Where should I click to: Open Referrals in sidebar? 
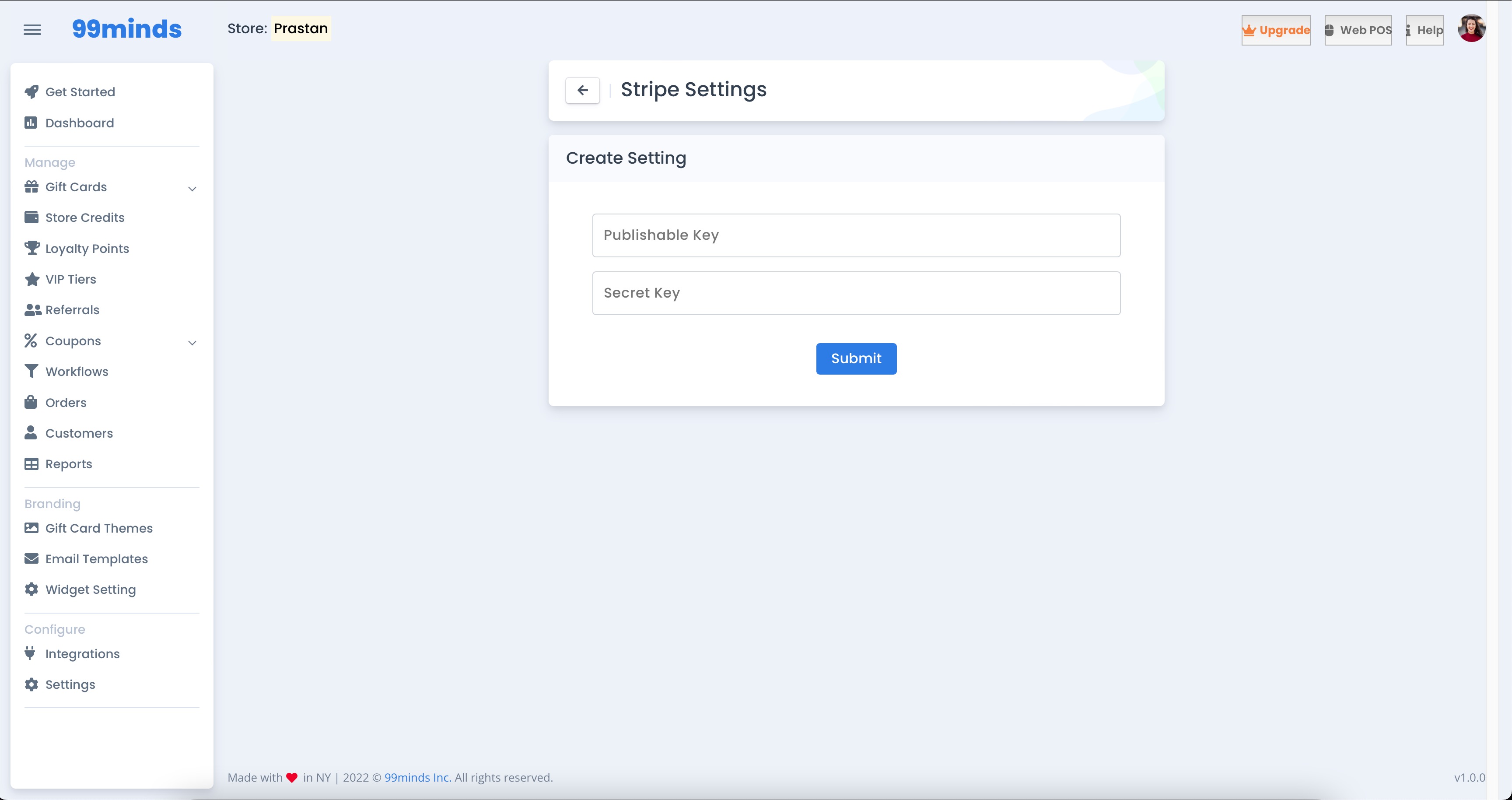(x=73, y=310)
